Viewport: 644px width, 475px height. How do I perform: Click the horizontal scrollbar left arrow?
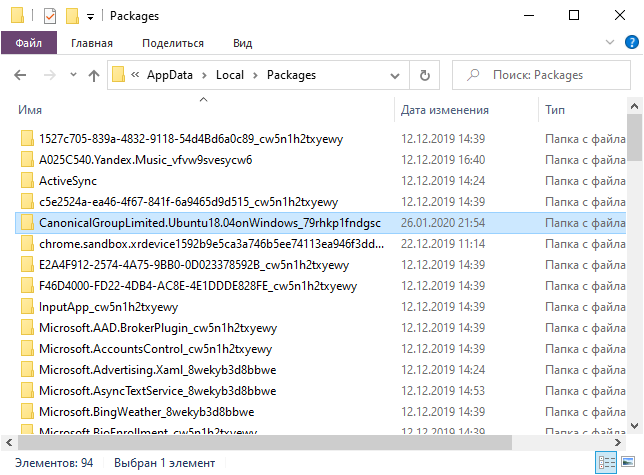click(9, 442)
